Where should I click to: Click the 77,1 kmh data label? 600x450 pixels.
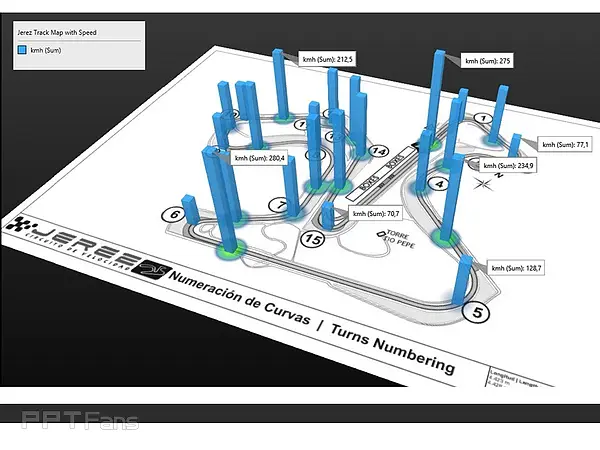565,145
